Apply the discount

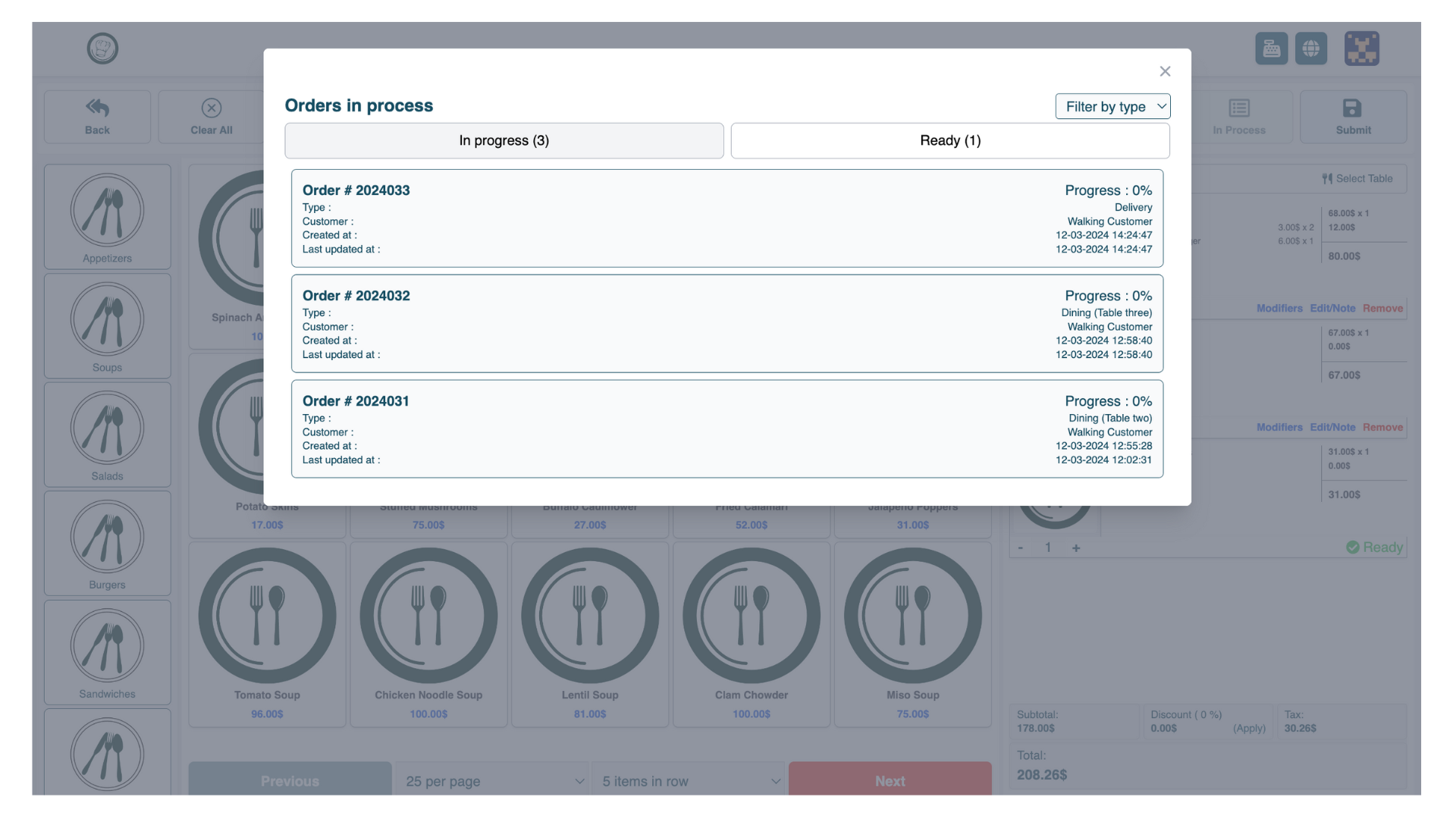click(1249, 728)
